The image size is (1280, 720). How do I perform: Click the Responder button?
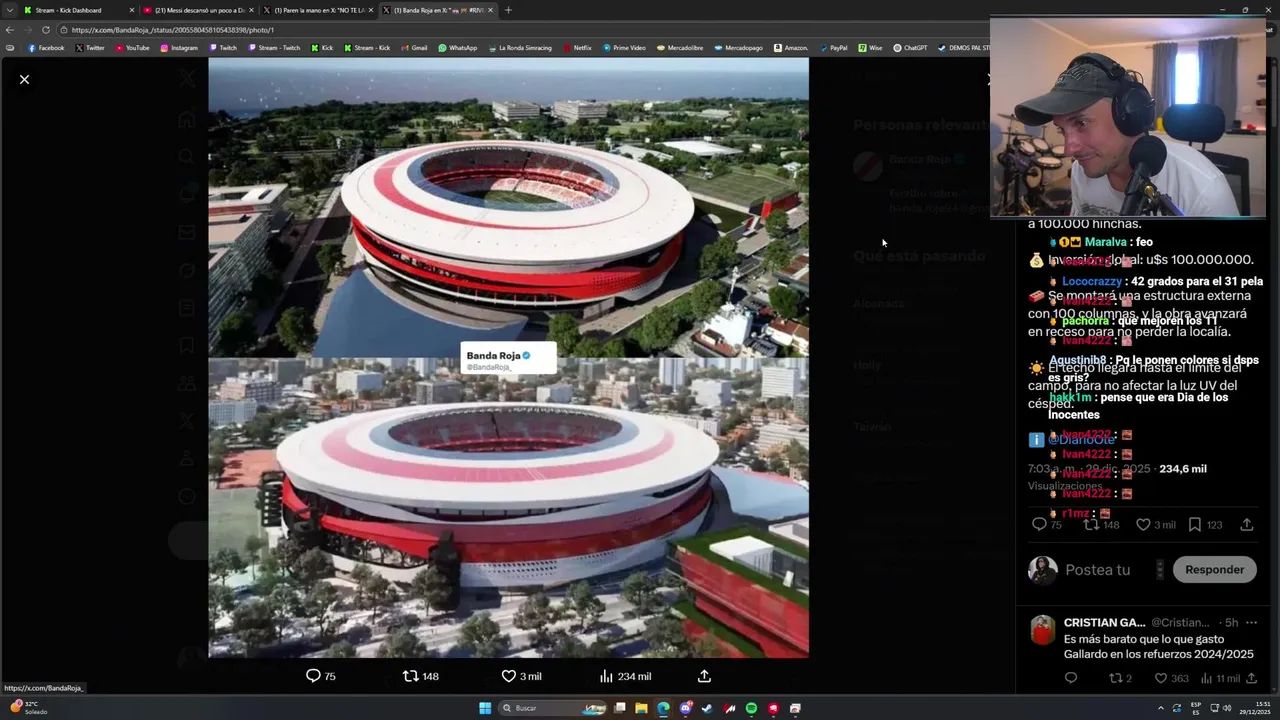click(1214, 570)
